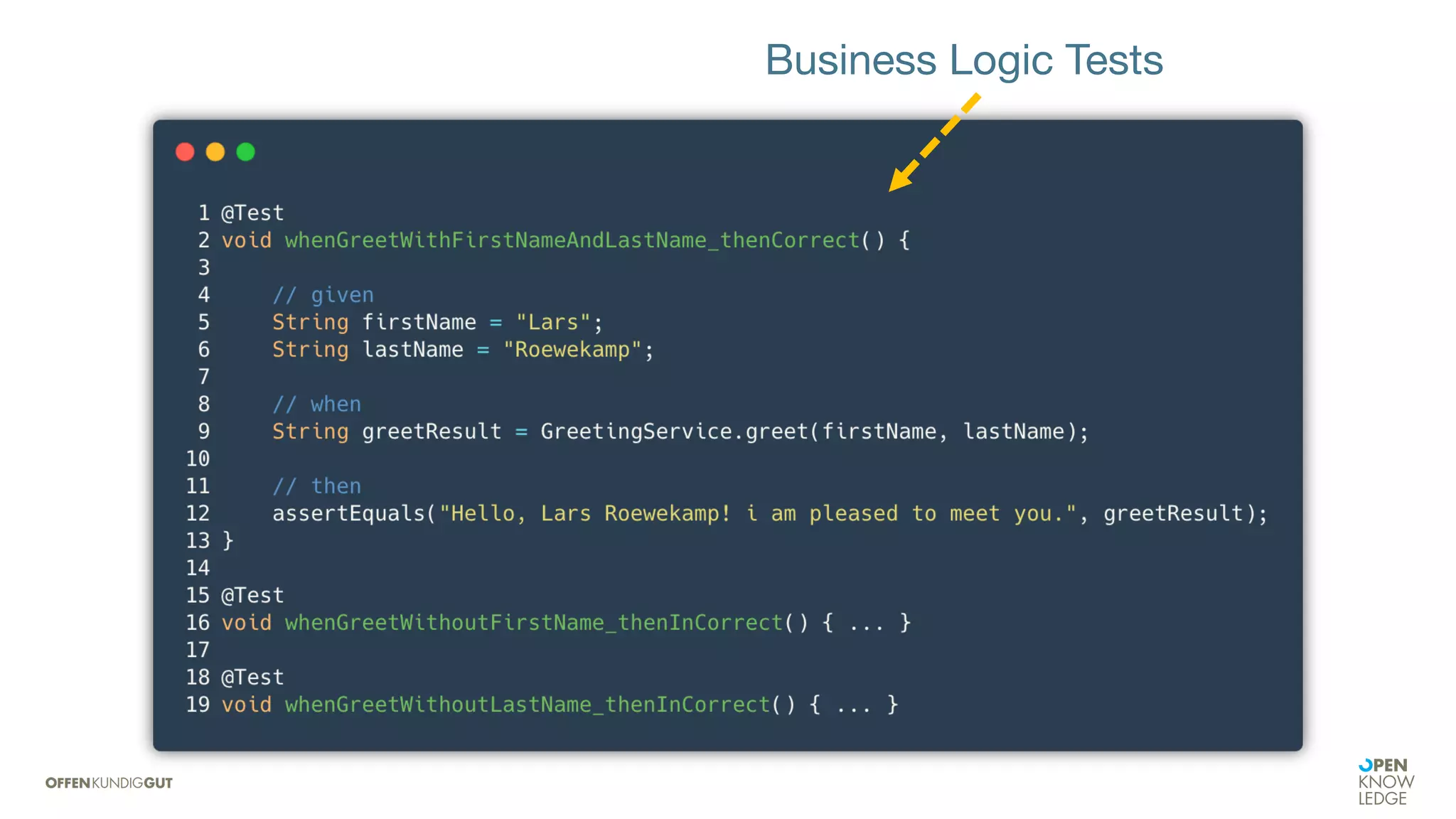Click the collapsed { ... } body on line 19
The width and height of the screenshot is (1456, 819).
point(854,705)
